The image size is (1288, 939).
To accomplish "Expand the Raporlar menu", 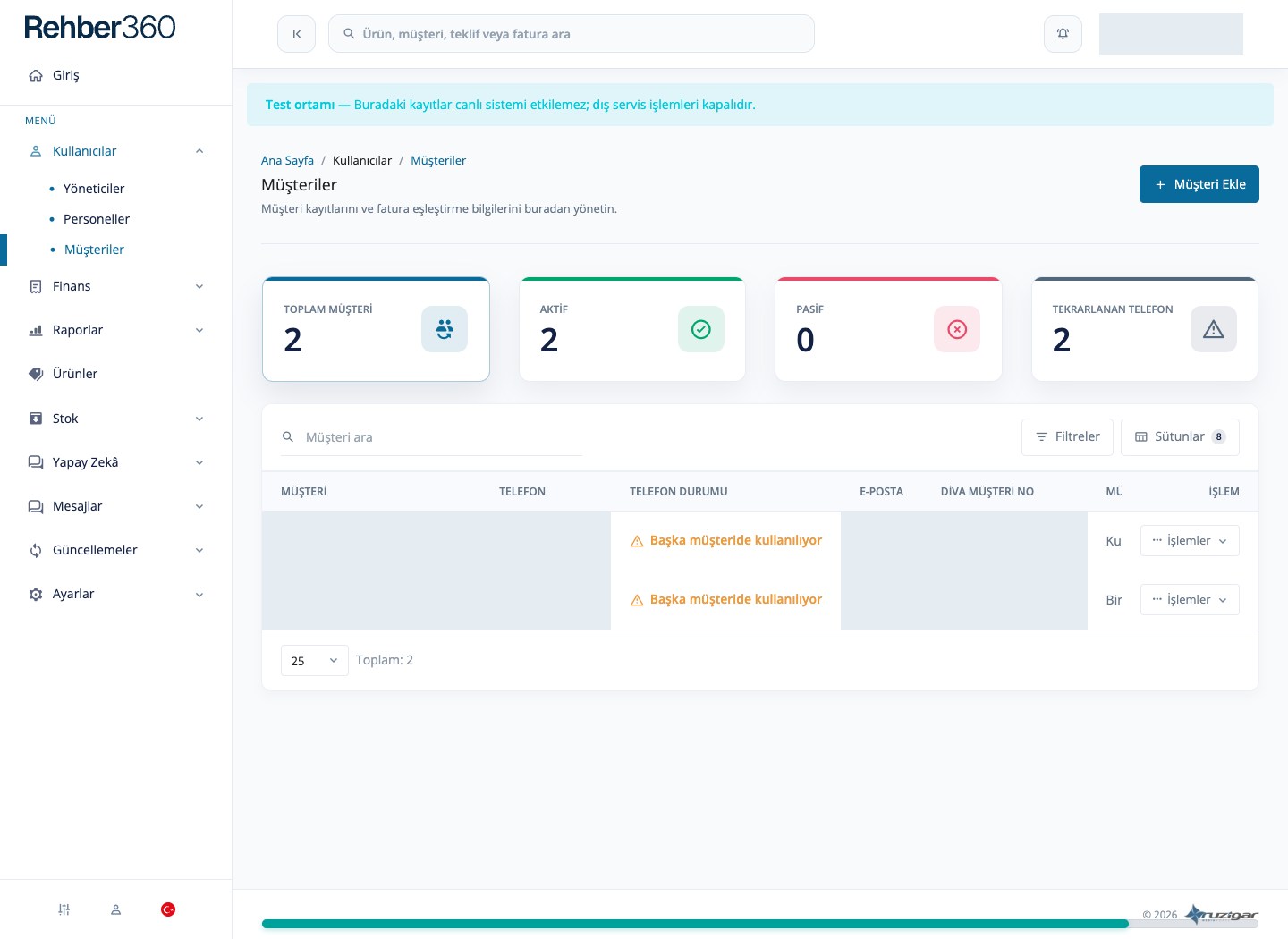I will pyautogui.click(x=115, y=330).
